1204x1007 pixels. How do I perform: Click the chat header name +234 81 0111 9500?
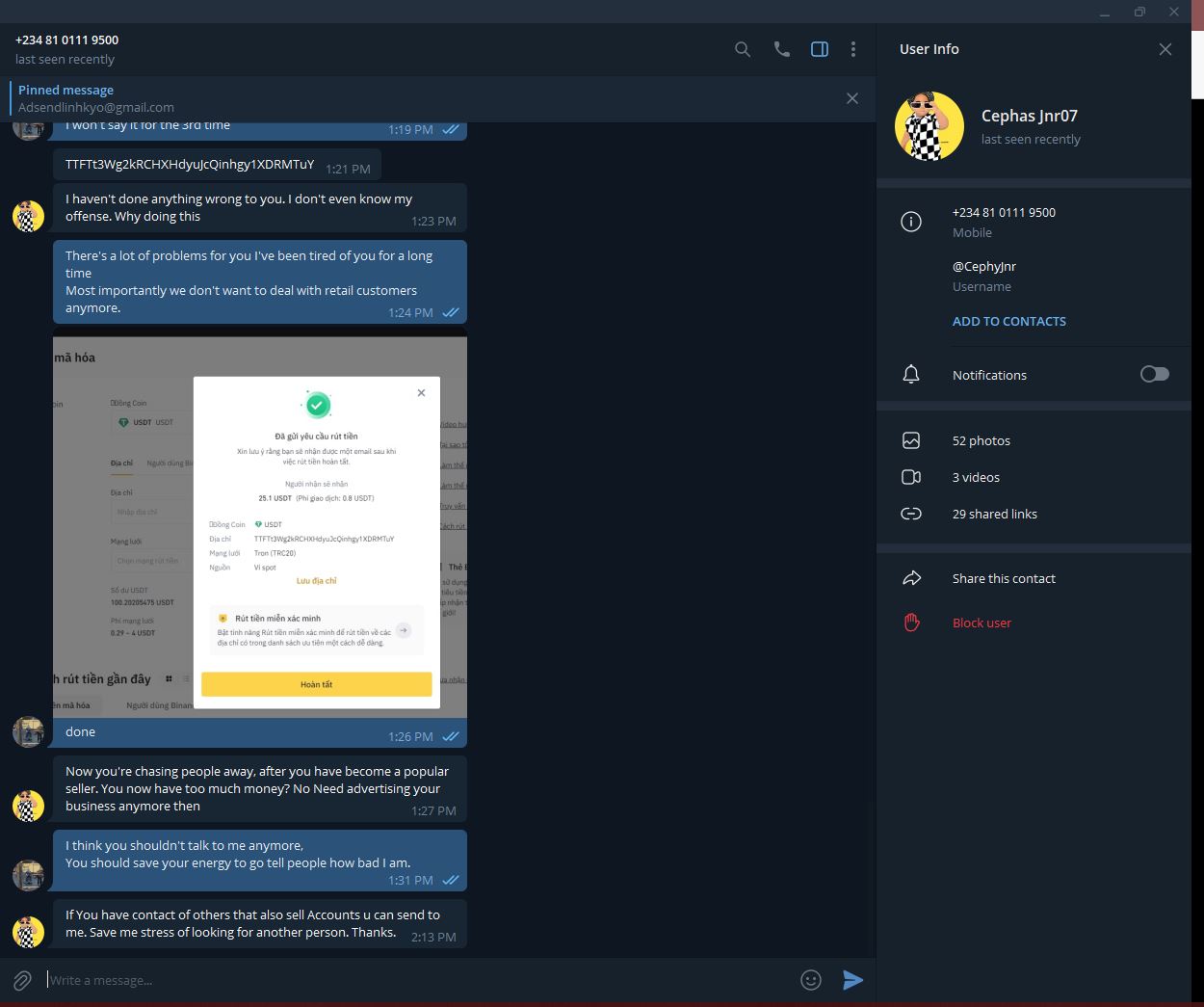[67, 40]
